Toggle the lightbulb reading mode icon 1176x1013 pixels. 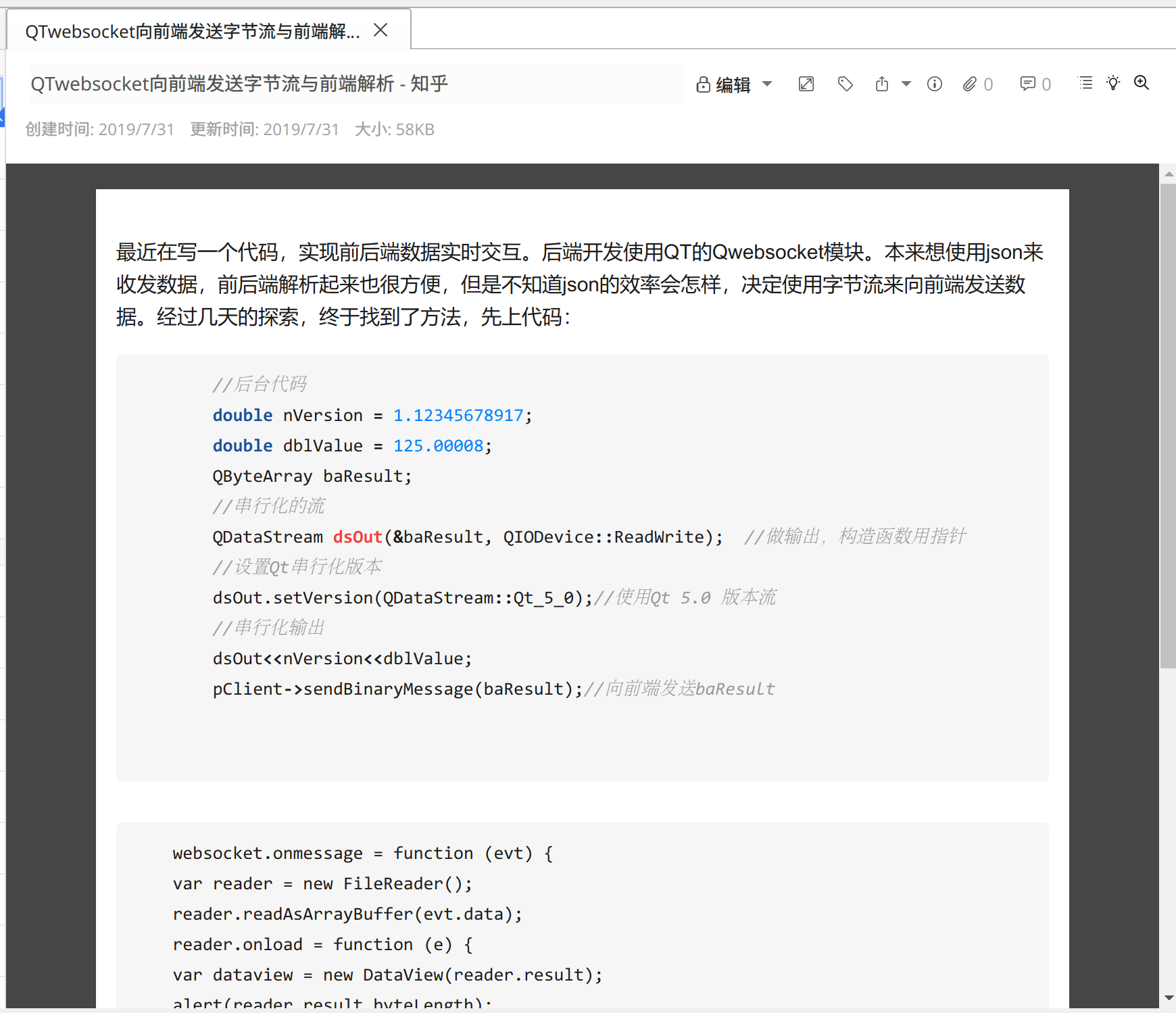tap(1113, 82)
